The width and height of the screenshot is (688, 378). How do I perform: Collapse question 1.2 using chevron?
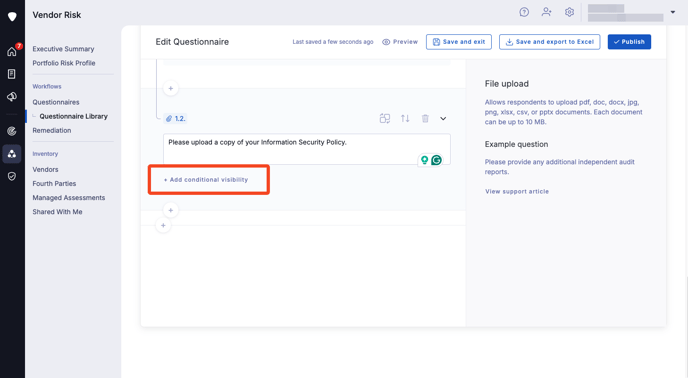point(443,119)
